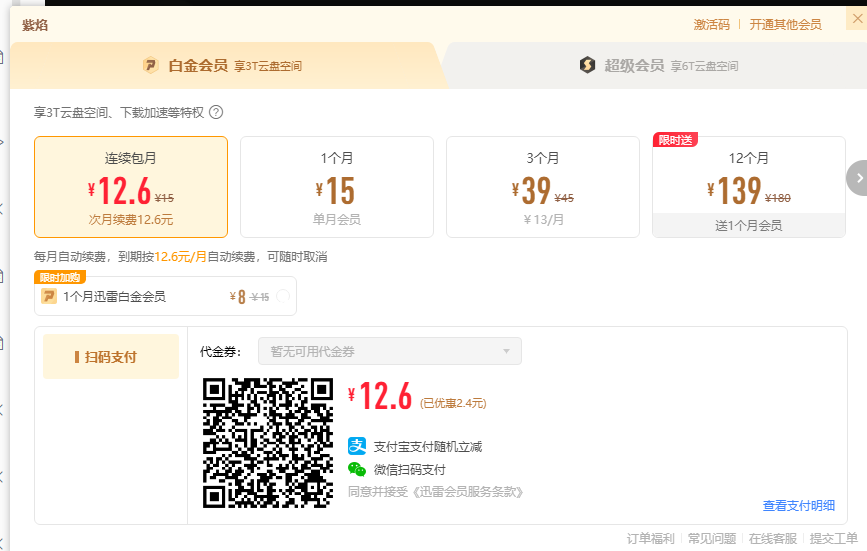Click the super member lightning badge icon
Image resolution: width=867 pixels, height=551 pixels.
[587, 66]
